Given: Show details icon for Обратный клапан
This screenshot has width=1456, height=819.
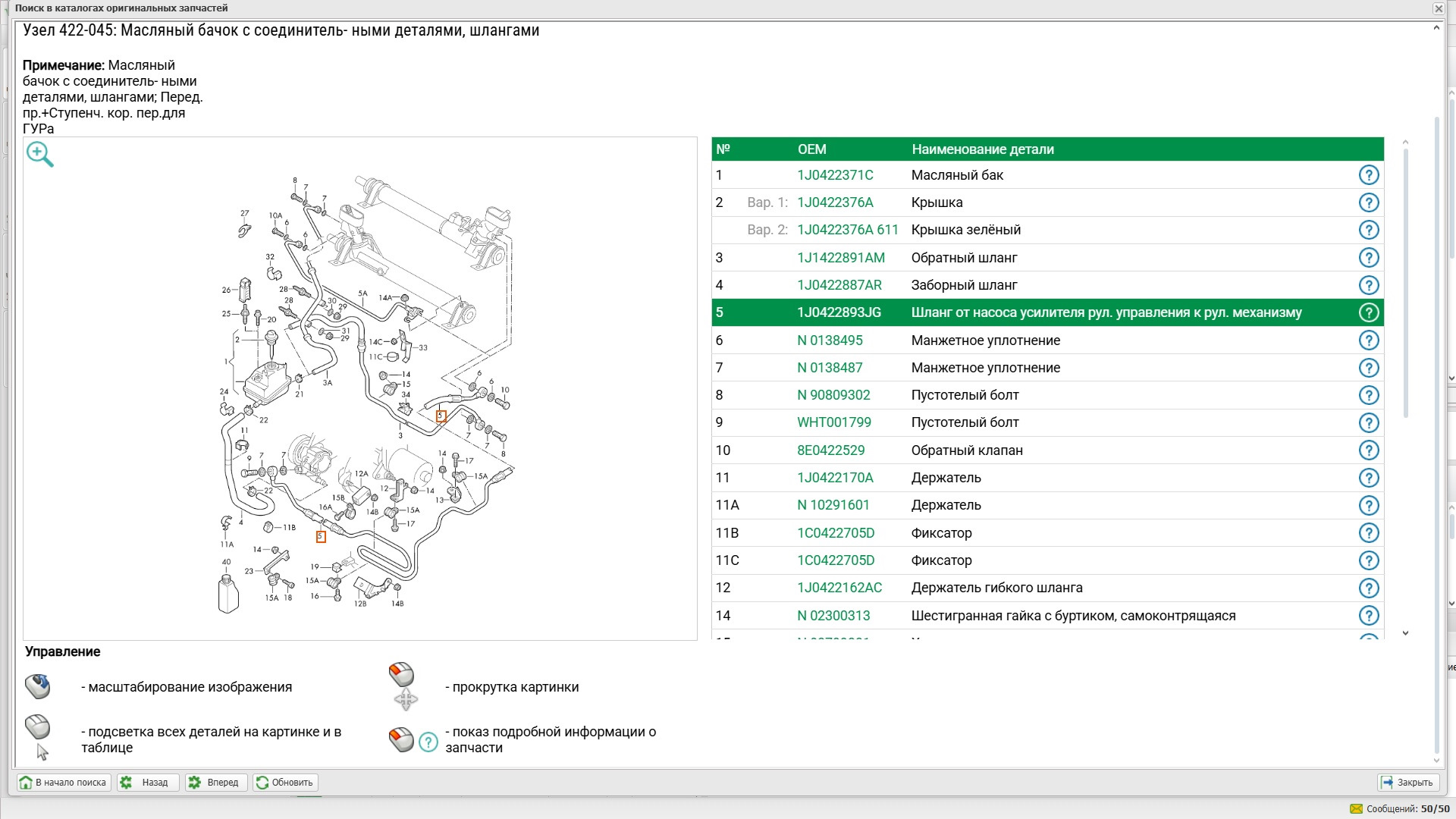Looking at the screenshot, I should click(1368, 450).
